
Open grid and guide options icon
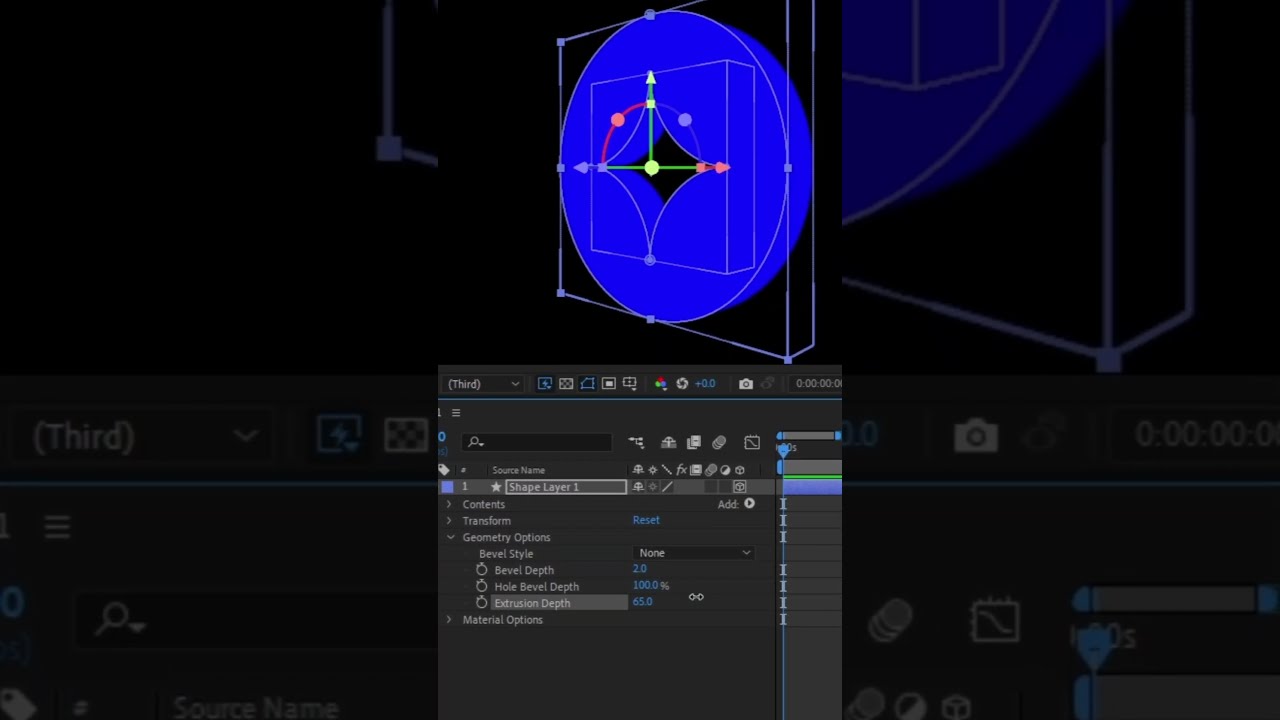630,384
